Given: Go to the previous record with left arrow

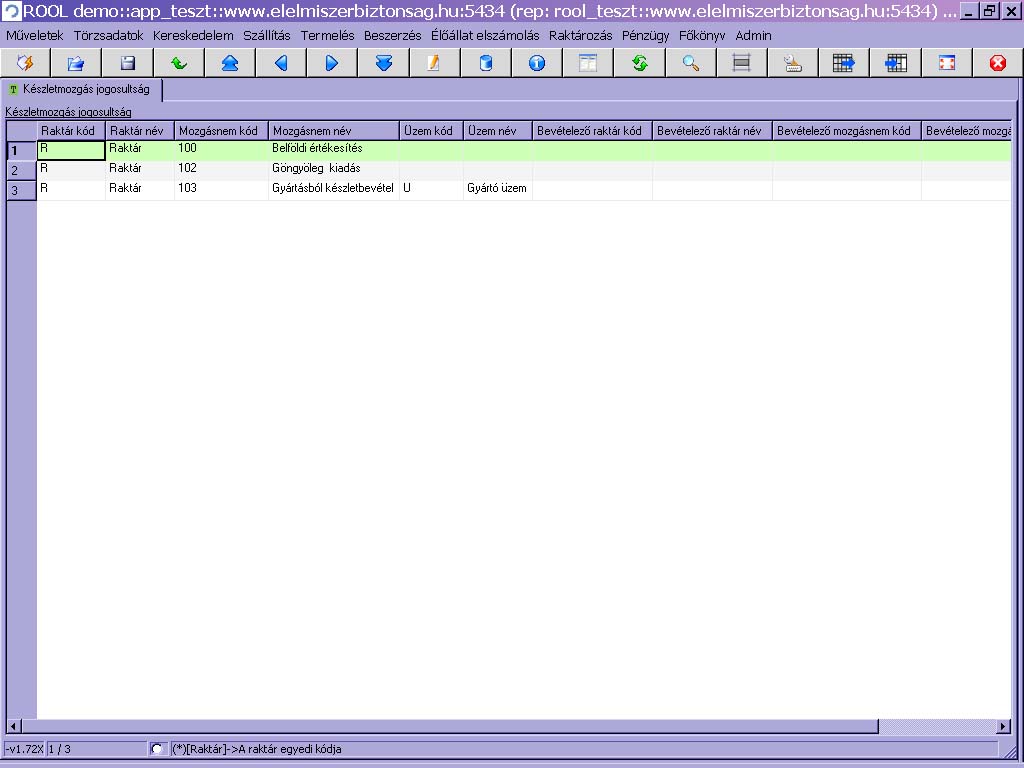Looking at the screenshot, I should (281, 63).
